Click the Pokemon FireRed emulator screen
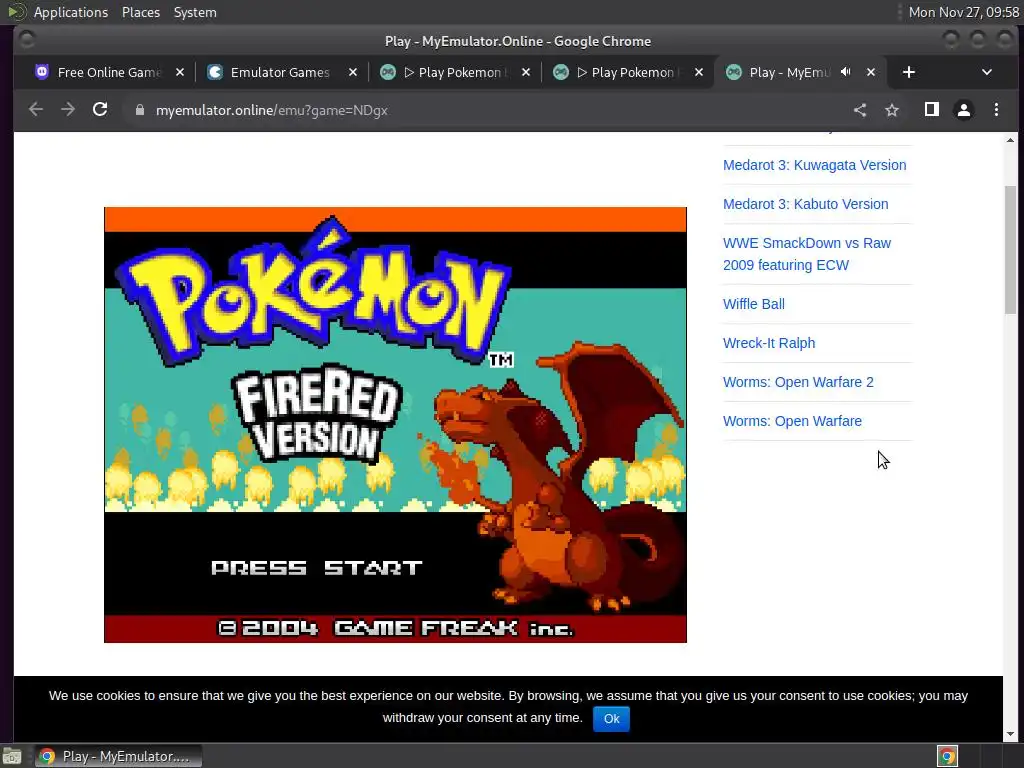The height and width of the screenshot is (768, 1024). pos(395,424)
